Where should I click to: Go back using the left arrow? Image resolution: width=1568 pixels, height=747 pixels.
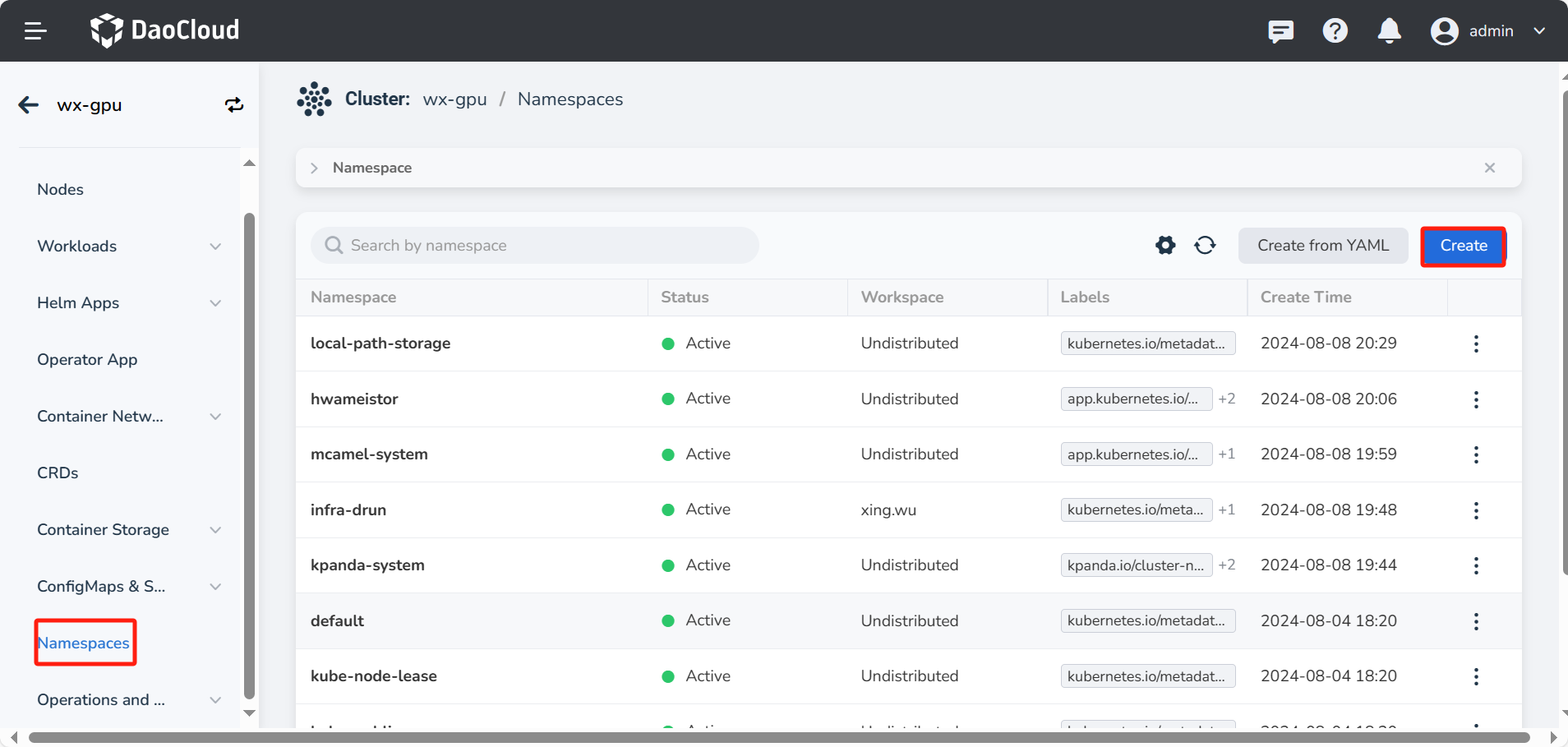coord(29,105)
